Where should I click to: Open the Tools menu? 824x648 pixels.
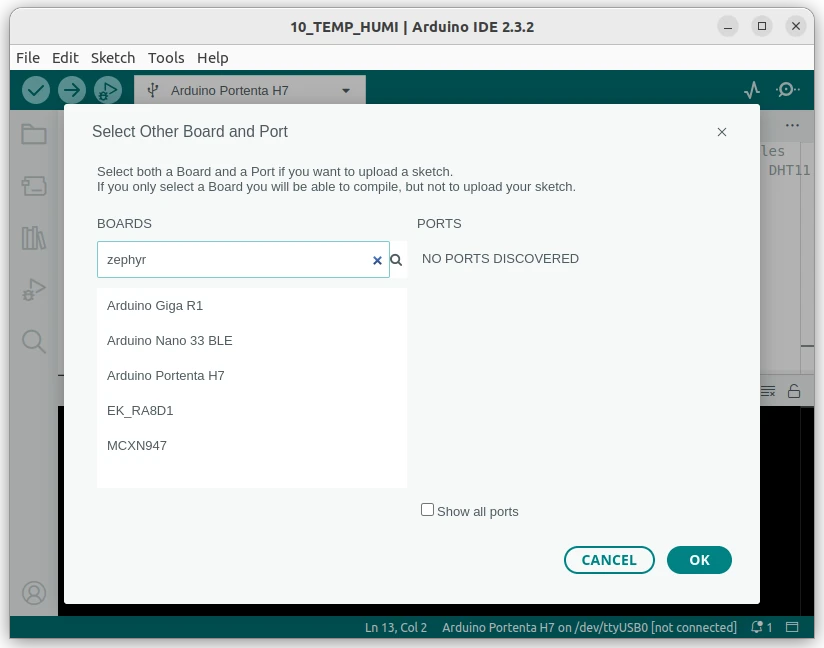166,58
